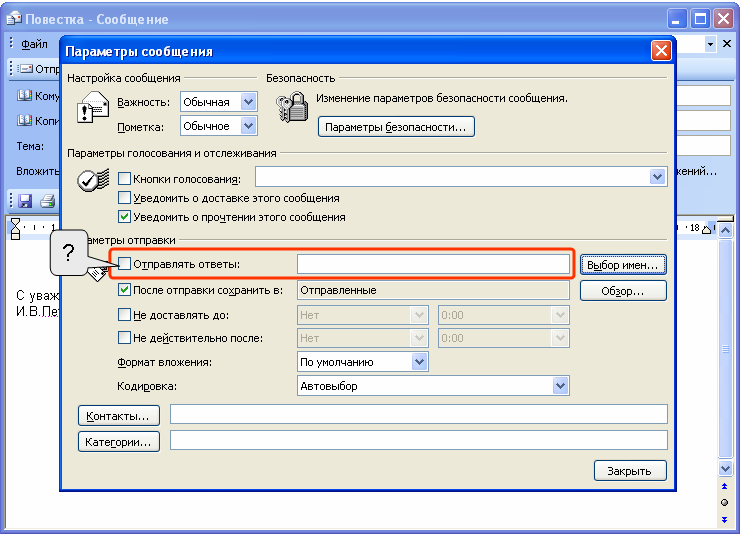Enable the Не доставлять до checkbox
The image size is (742, 534).
click(x=124, y=314)
